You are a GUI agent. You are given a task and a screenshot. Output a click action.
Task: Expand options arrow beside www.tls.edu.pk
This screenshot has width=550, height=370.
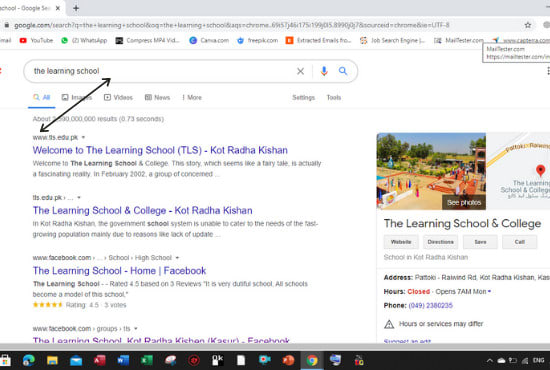[83, 137]
